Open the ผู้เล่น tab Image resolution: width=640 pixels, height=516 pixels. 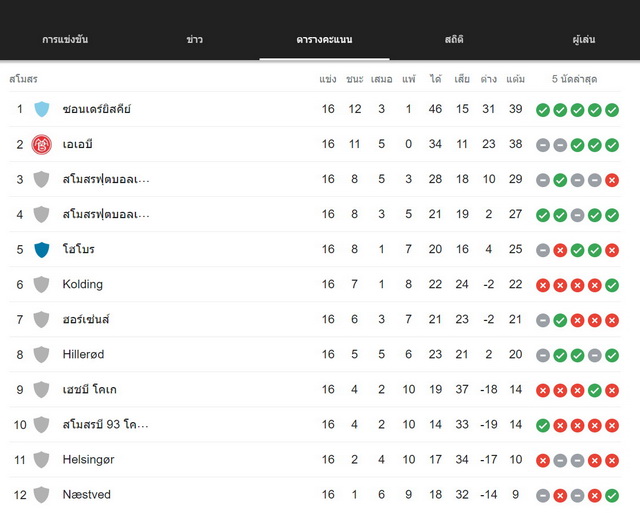click(x=583, y=40)
